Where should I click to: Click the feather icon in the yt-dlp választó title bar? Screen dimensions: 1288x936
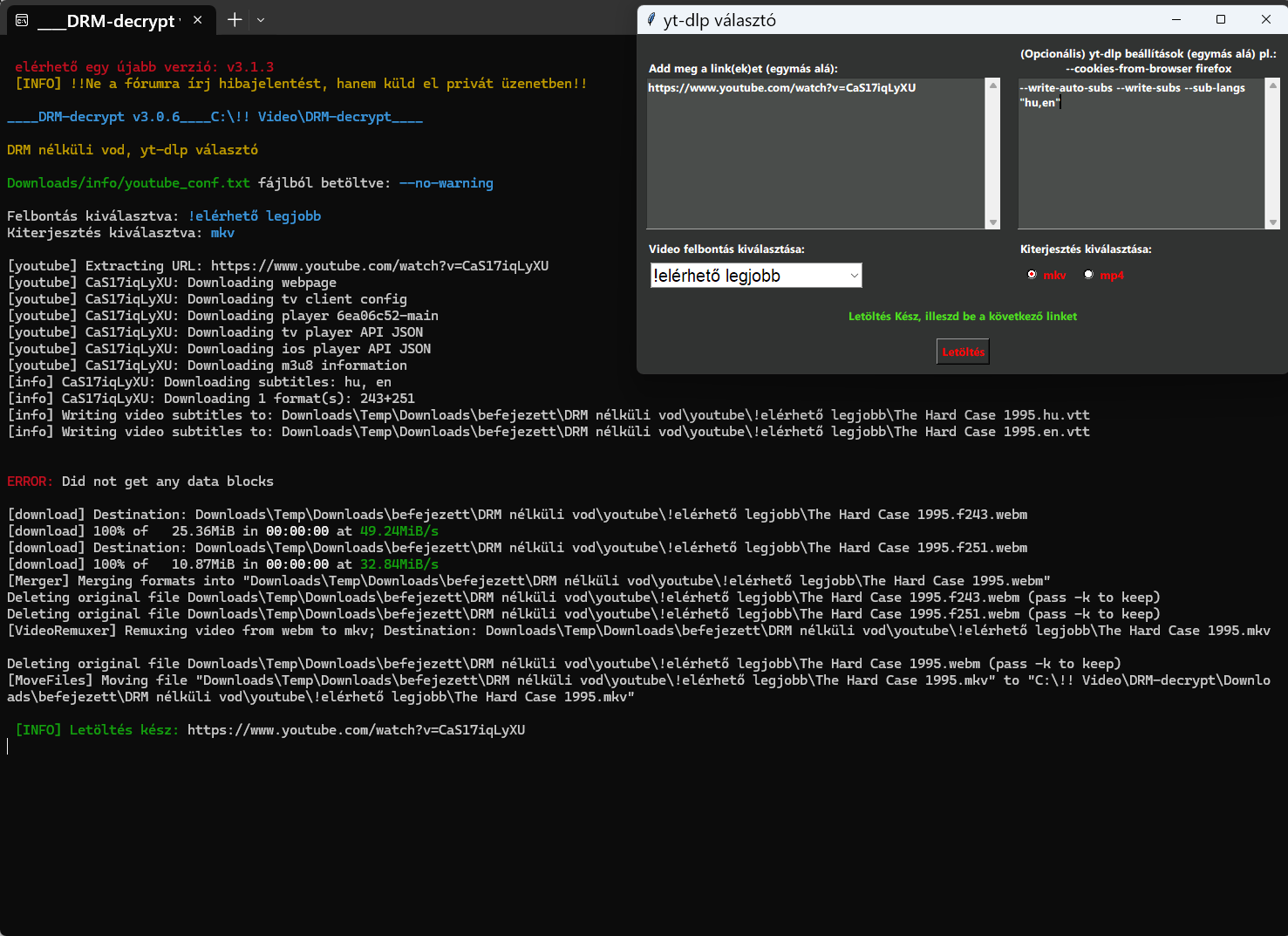(651, 19)
